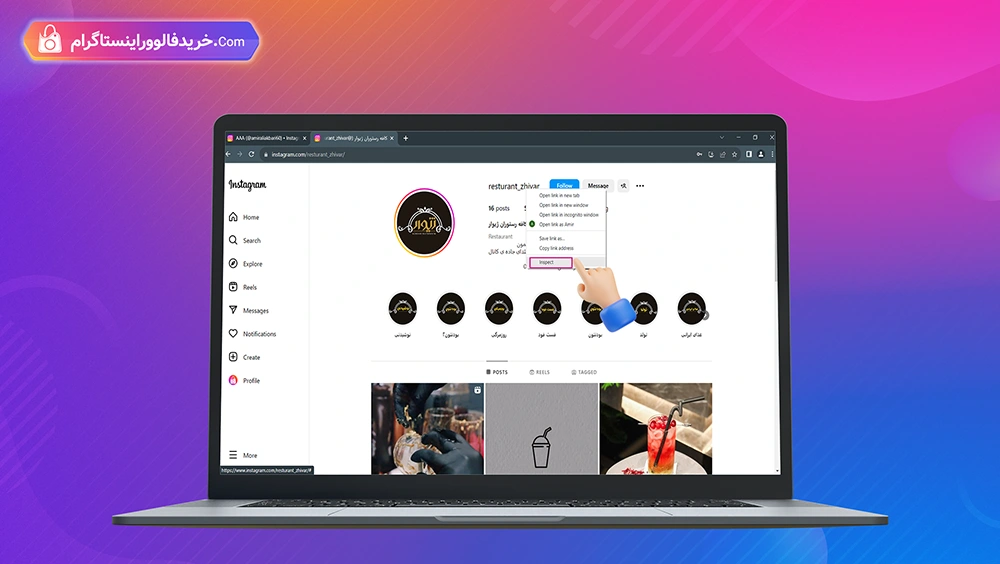Choose Open link in new tab
The width and height of the screenshot is (1000, 564).
[566, 196]
